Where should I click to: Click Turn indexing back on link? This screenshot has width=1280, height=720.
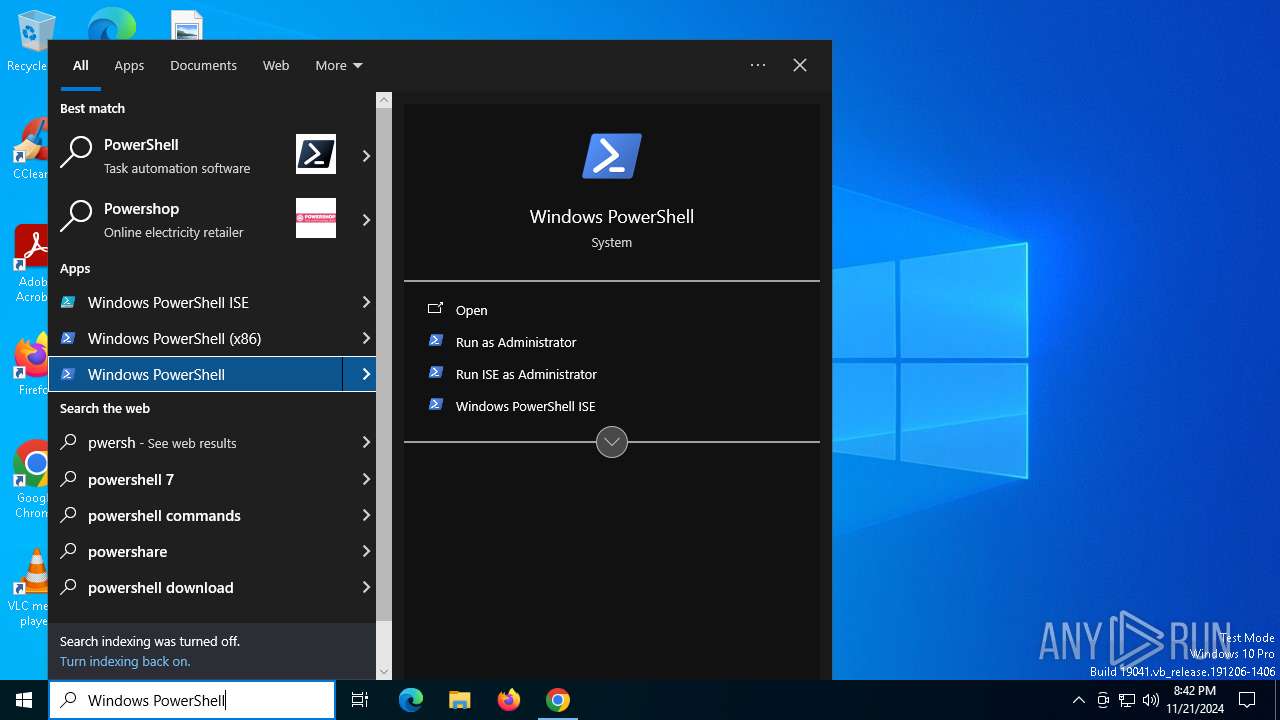[x=125, y=661]
